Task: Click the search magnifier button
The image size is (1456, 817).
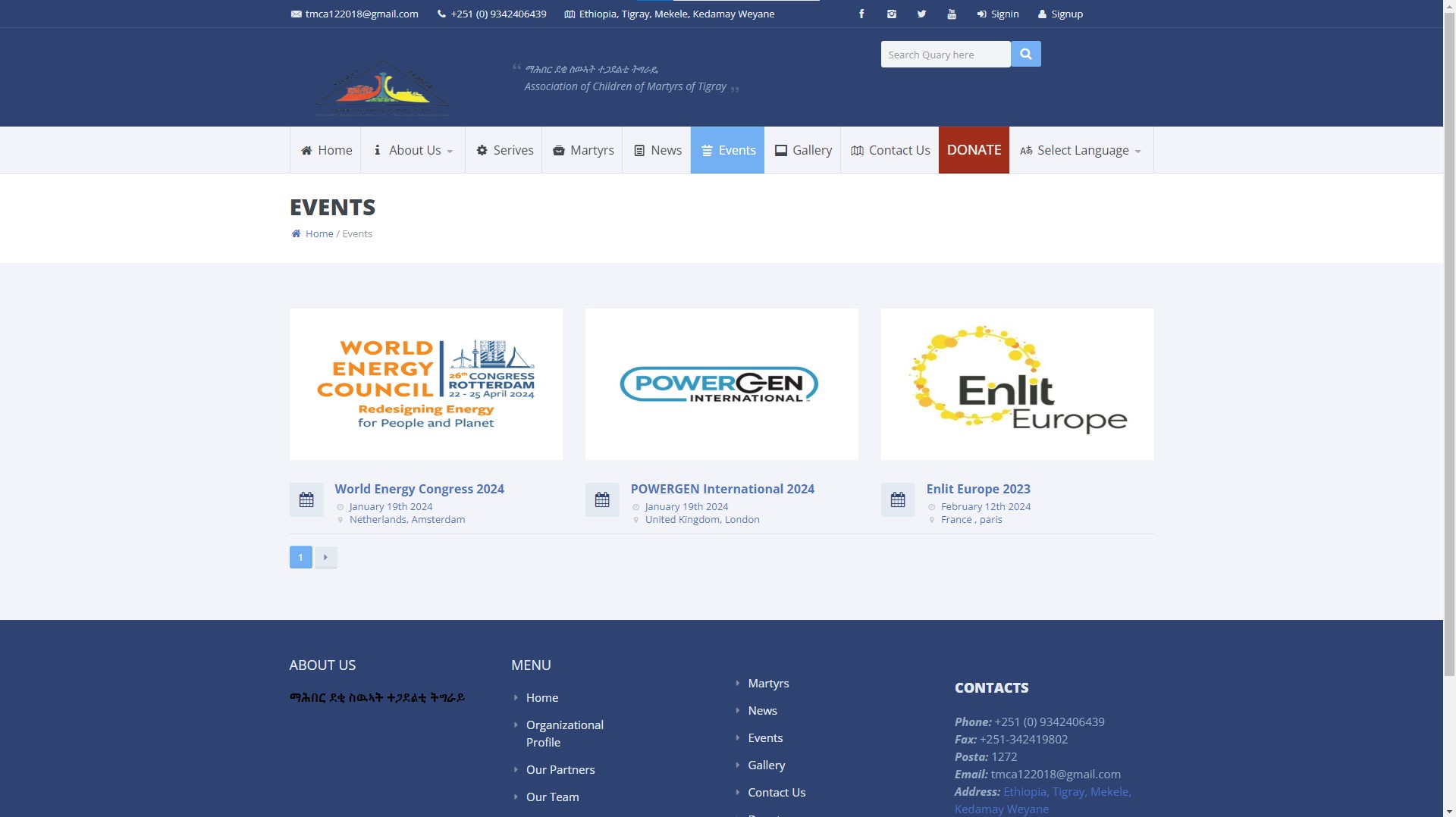Action: click(1025, 54)
